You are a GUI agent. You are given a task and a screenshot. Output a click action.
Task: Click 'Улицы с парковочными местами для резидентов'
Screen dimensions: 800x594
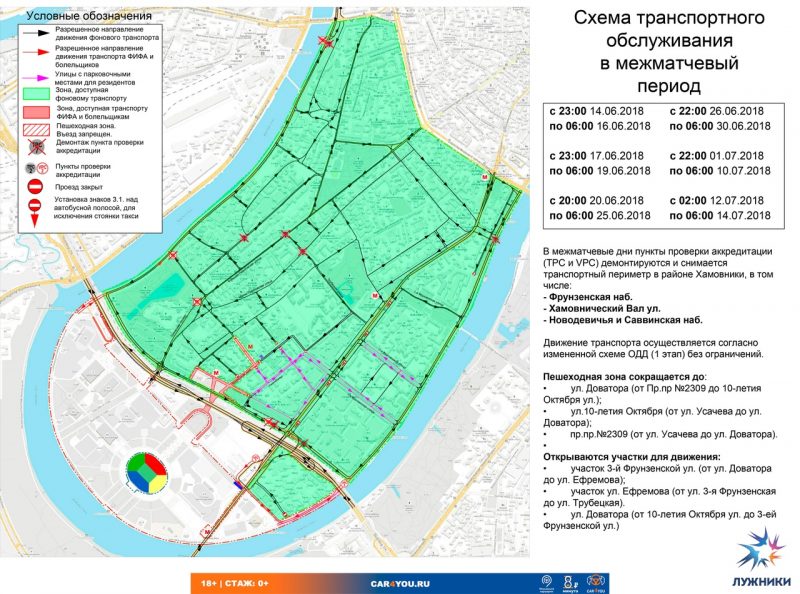click(x=95, y=78)
